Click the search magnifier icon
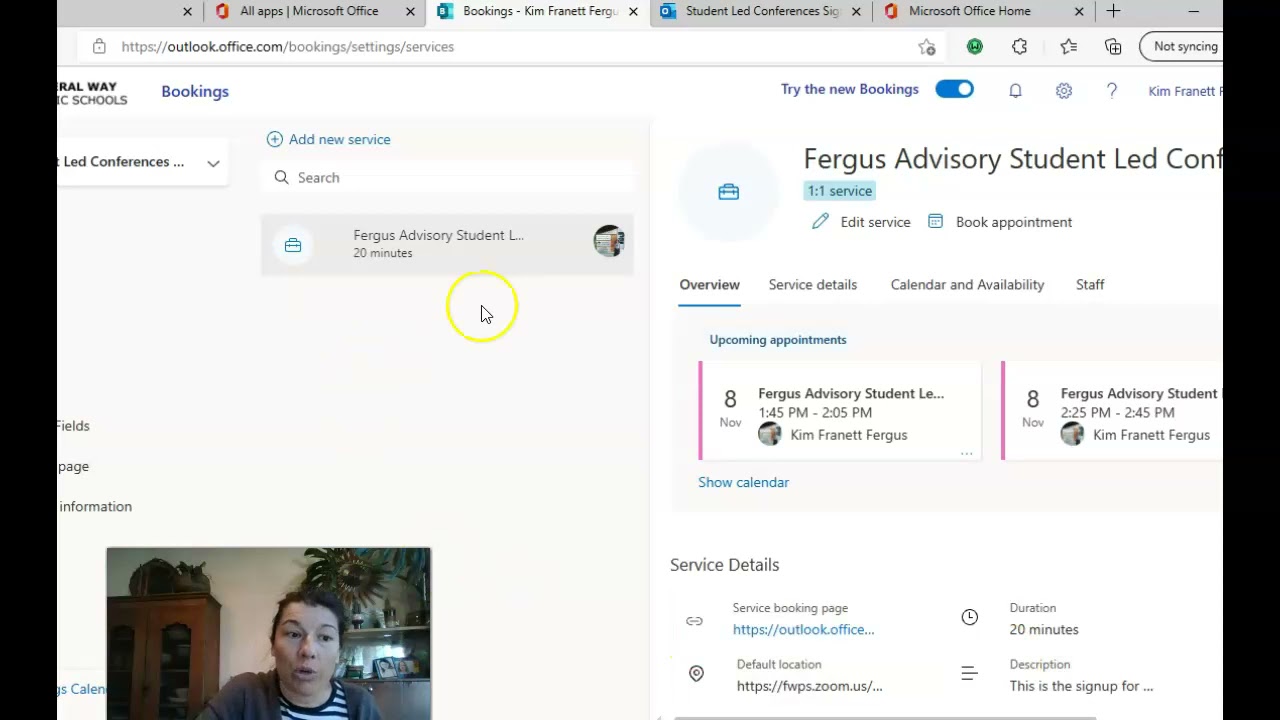Image resolution: width=1280 pixels, height=720 pixels. click(281, 177)
